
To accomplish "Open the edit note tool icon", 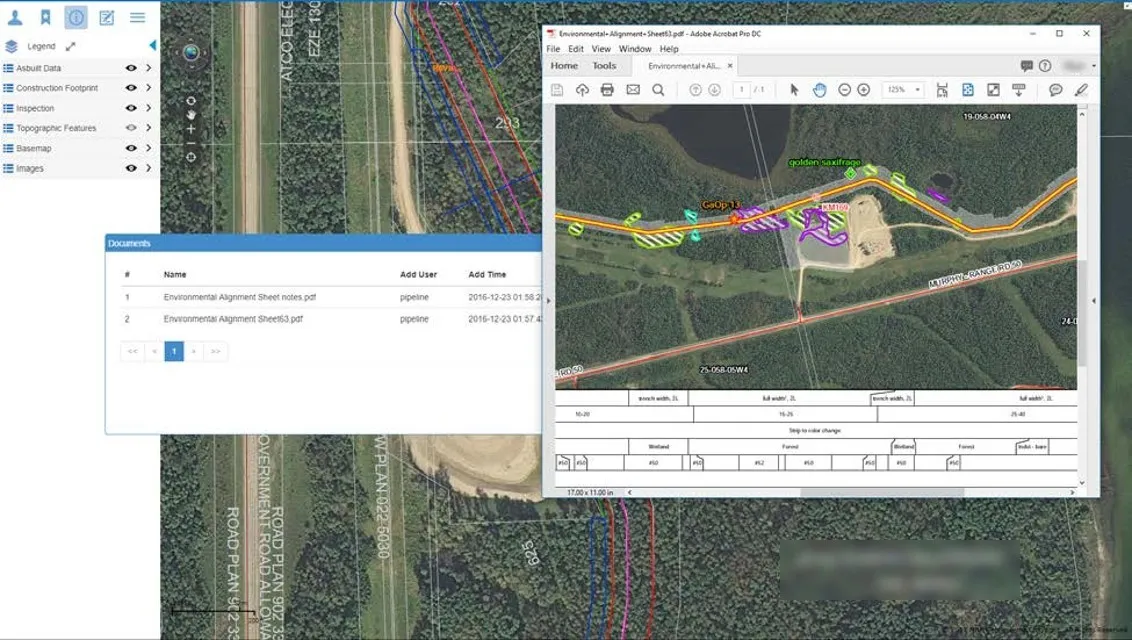I will coord(107,17).
